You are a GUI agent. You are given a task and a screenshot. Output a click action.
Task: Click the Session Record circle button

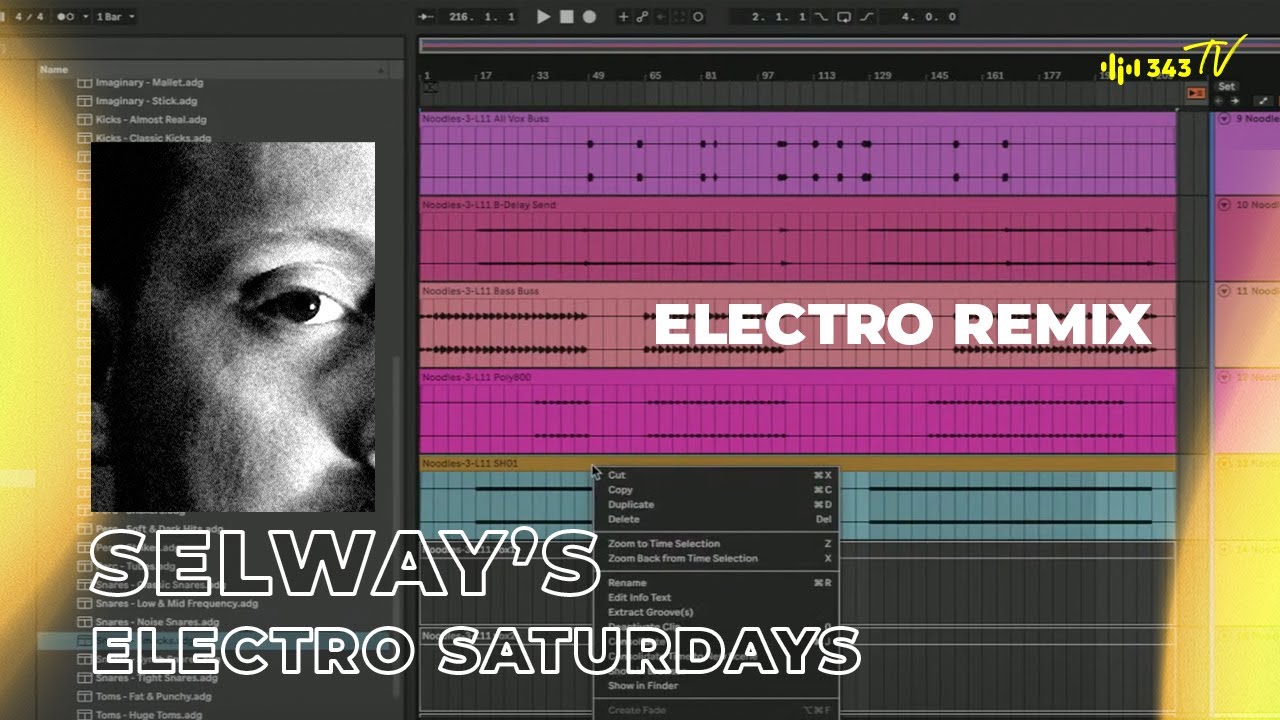pos(698,17)
